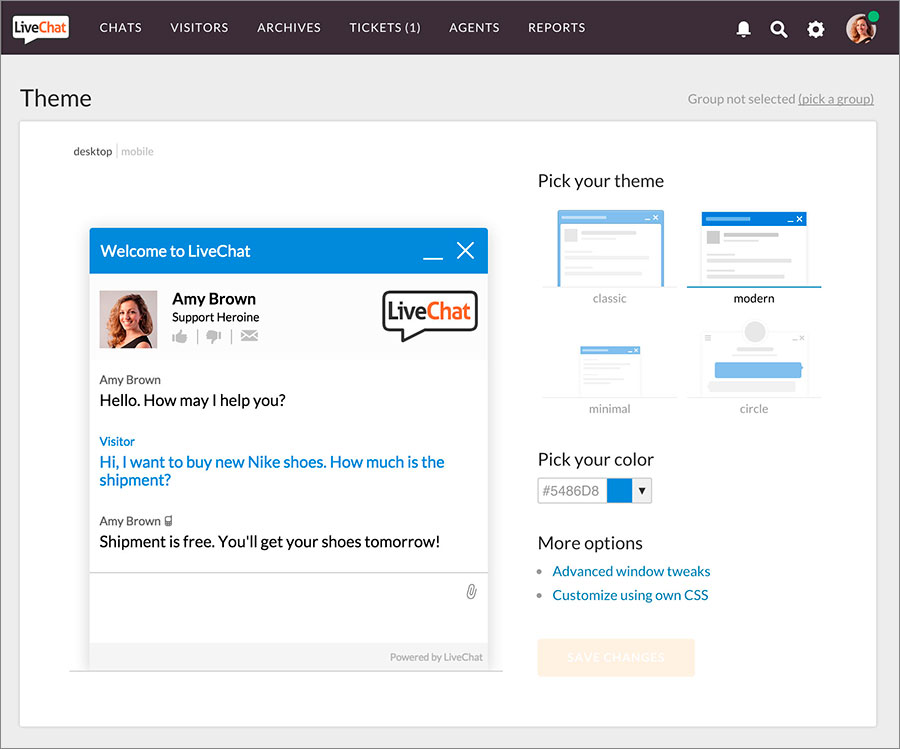The width and height of the screenshot is (900, 749).
Task: Go to the Agents section
Action: 474,28
